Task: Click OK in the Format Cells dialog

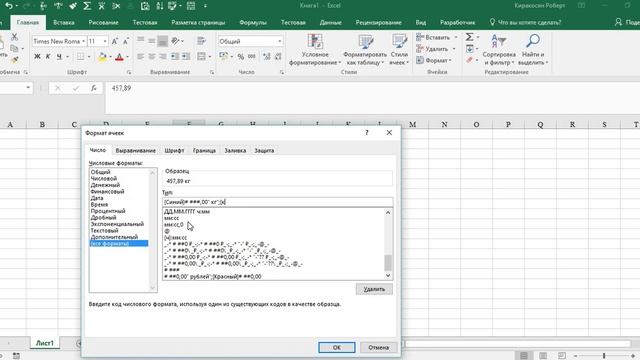Action: click(337, 347)
